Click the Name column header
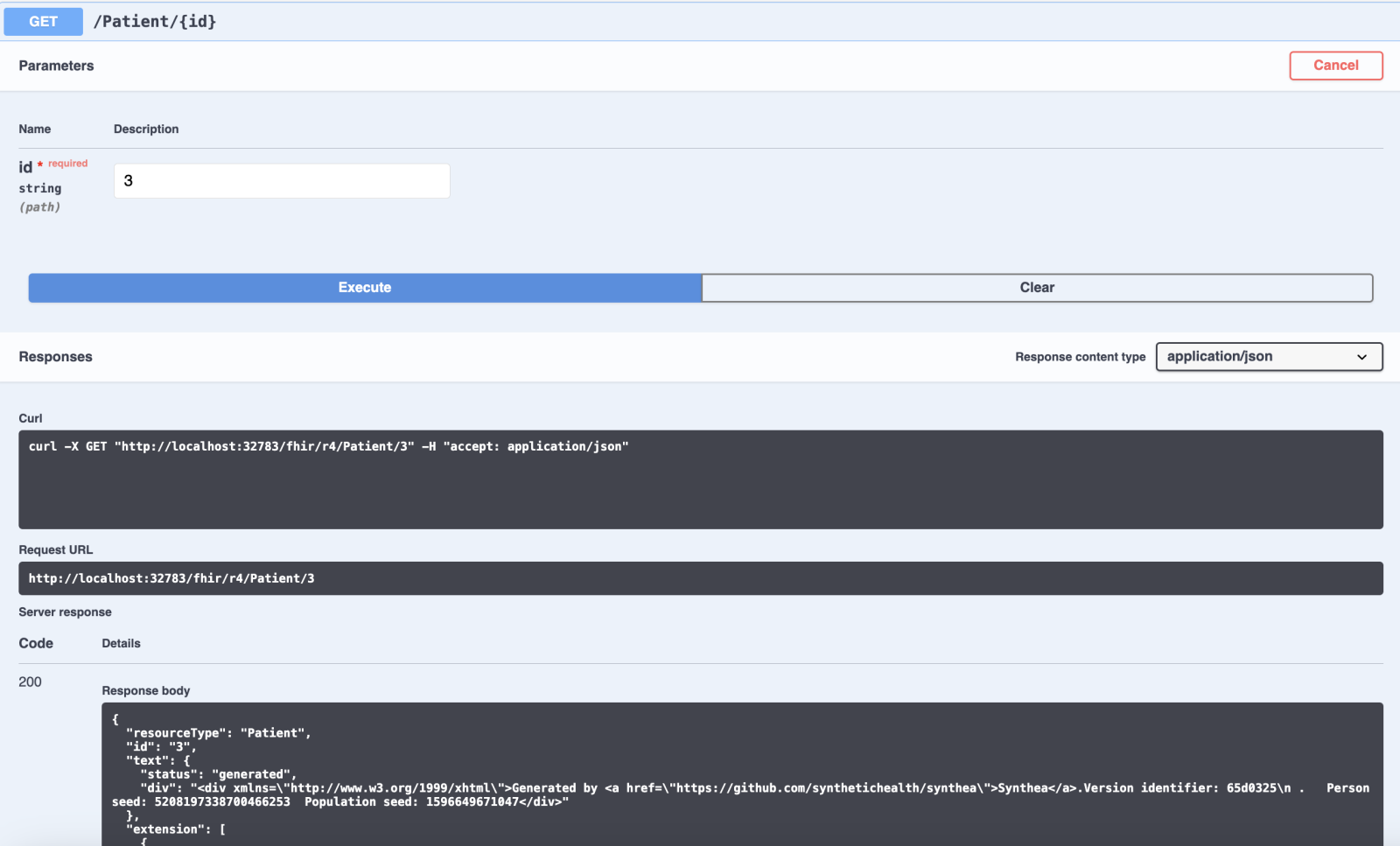This screenshot has width=1400, height=846. [35, 129]
